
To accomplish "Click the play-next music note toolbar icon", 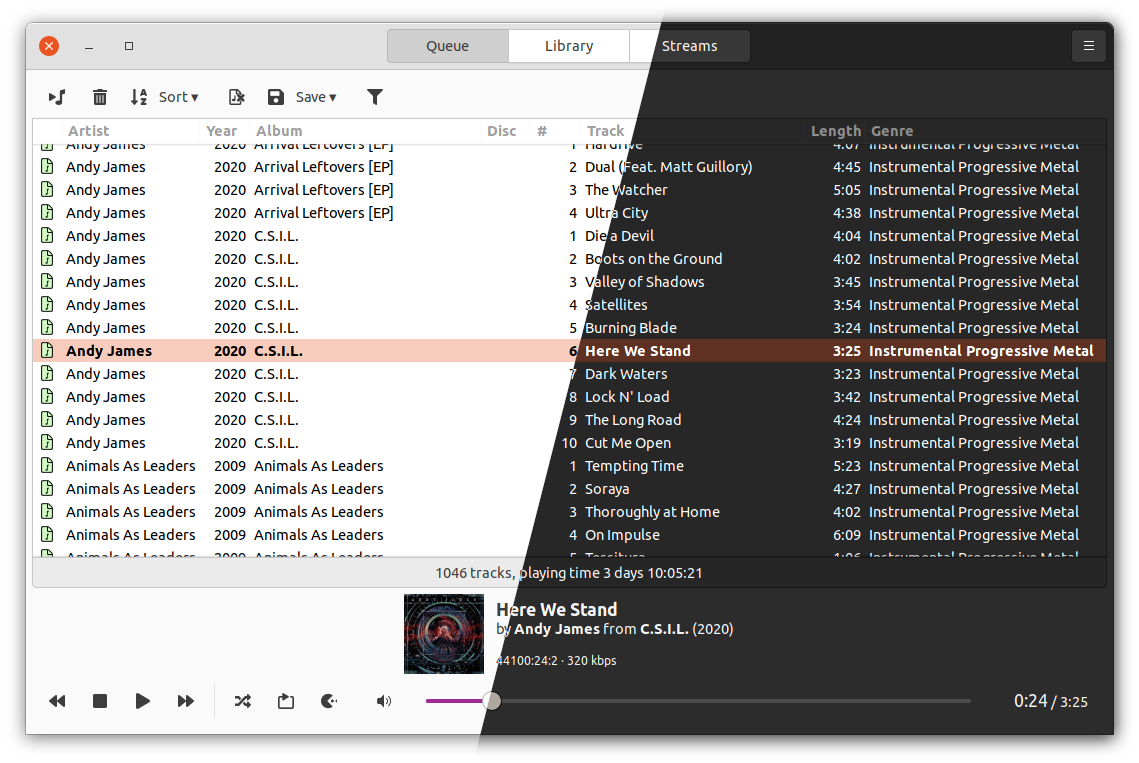I will pos(57,97).
